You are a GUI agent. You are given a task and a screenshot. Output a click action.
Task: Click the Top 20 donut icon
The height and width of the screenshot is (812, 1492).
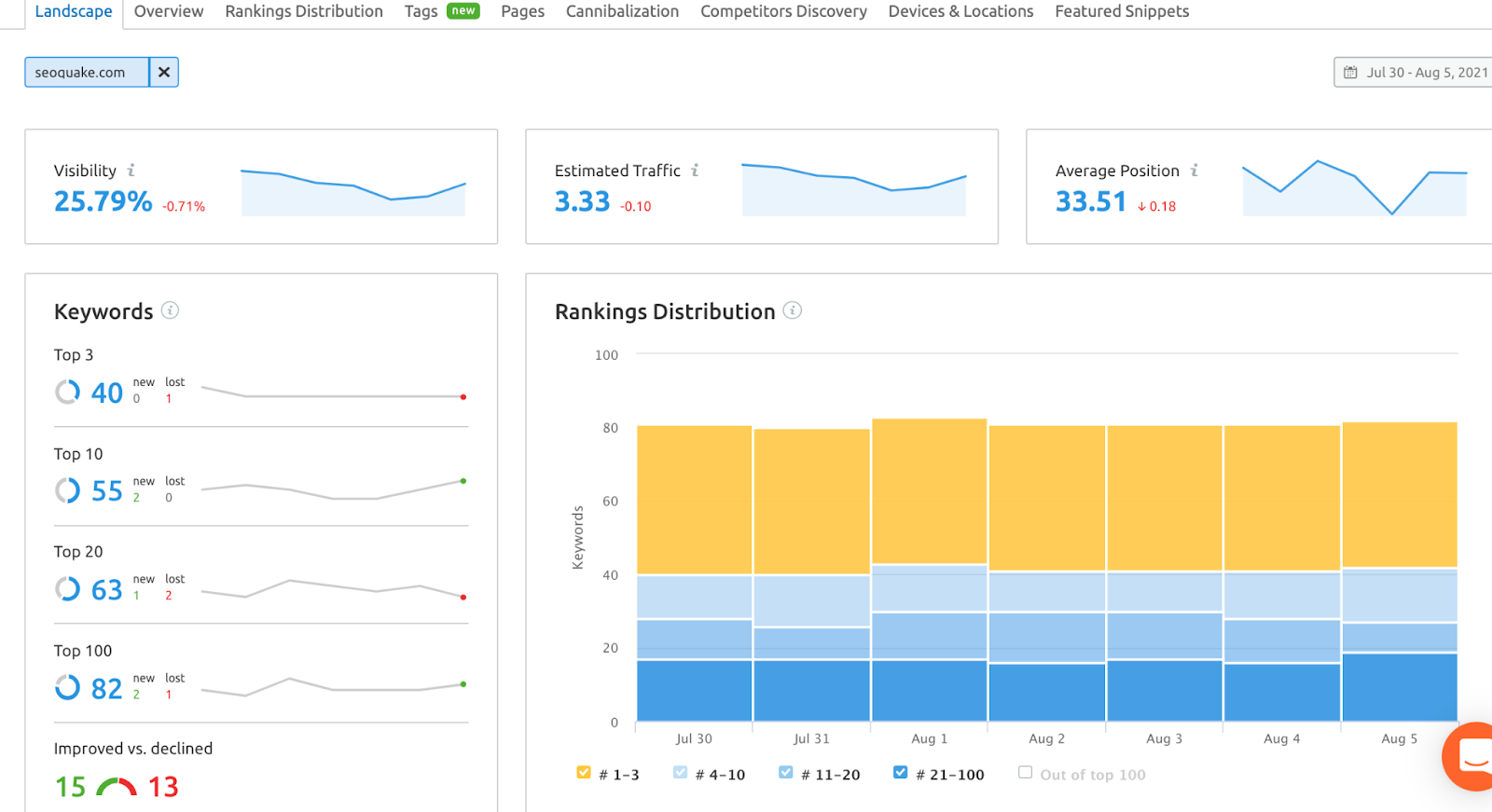pos(67,589)
